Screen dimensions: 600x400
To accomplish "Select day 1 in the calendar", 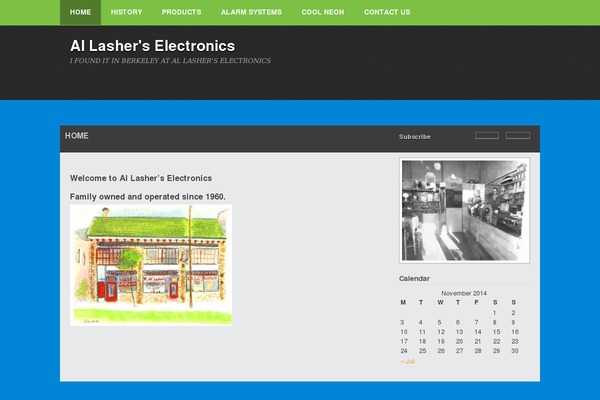I will point(494,313).
